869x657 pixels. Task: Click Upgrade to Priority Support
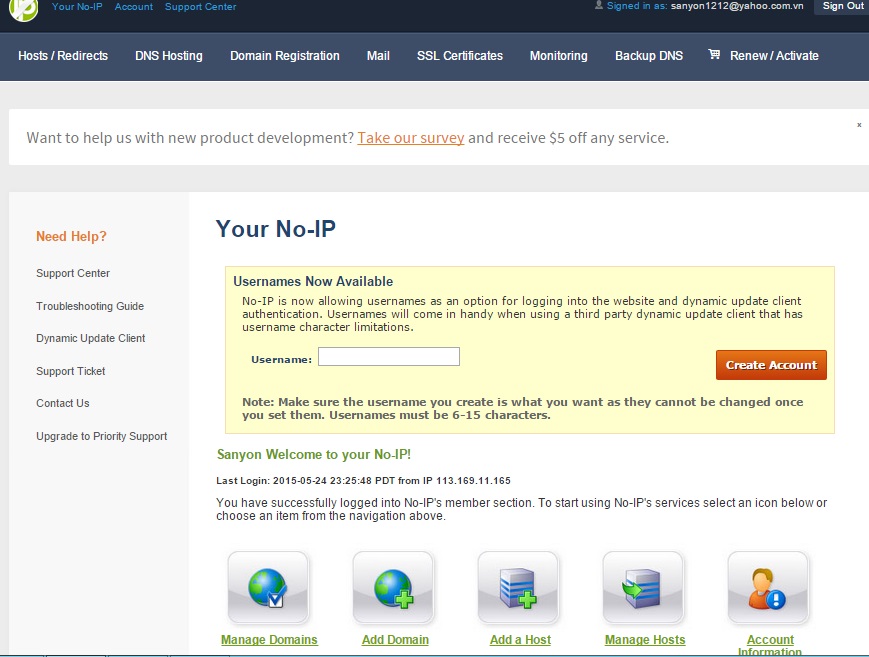click(101, 436)
